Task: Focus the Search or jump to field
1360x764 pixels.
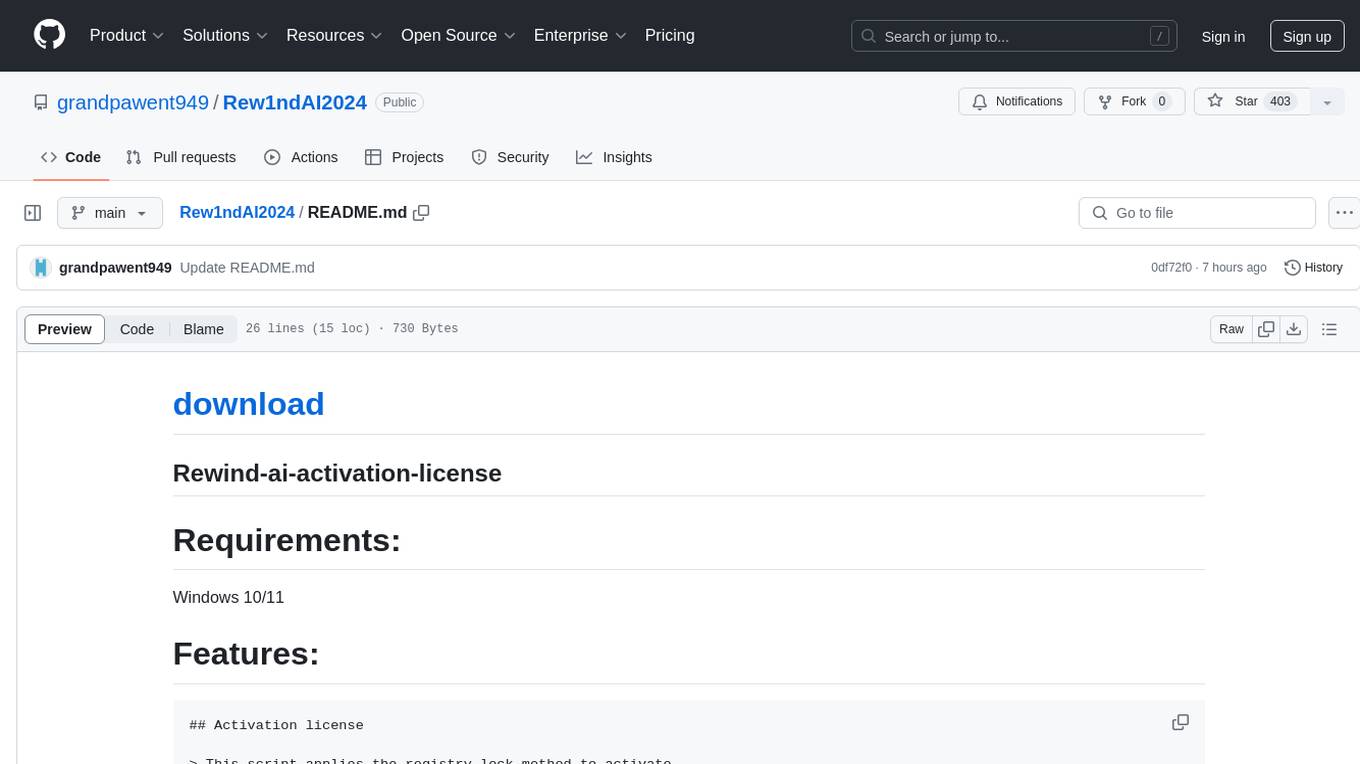Action: click(x=1014, y=36)
